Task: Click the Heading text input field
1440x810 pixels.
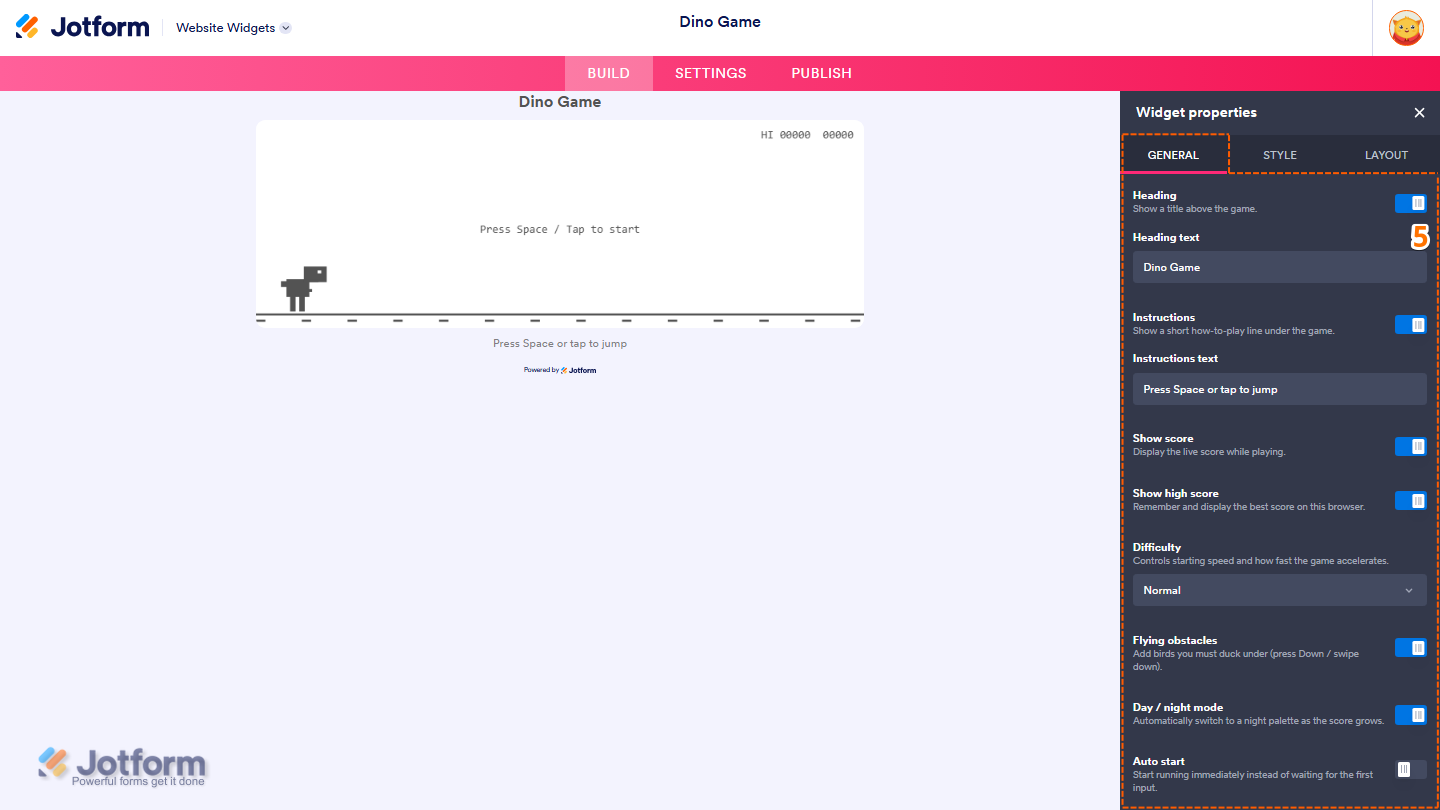Action: point(1280,267)
